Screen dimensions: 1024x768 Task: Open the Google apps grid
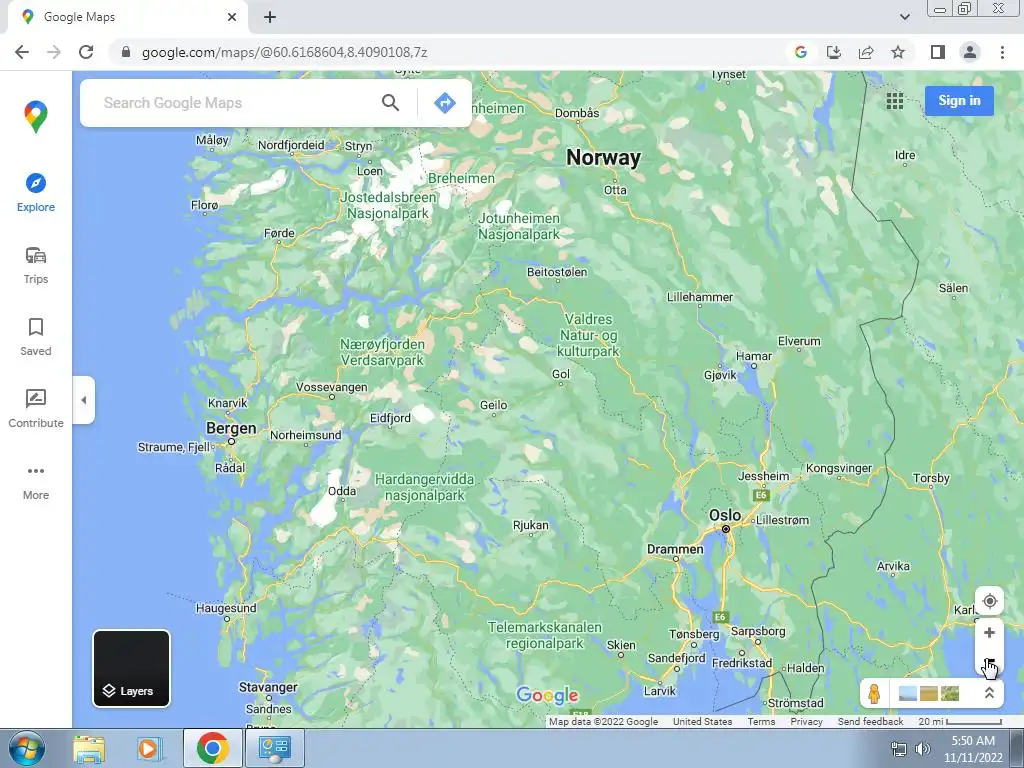(895, 101)
